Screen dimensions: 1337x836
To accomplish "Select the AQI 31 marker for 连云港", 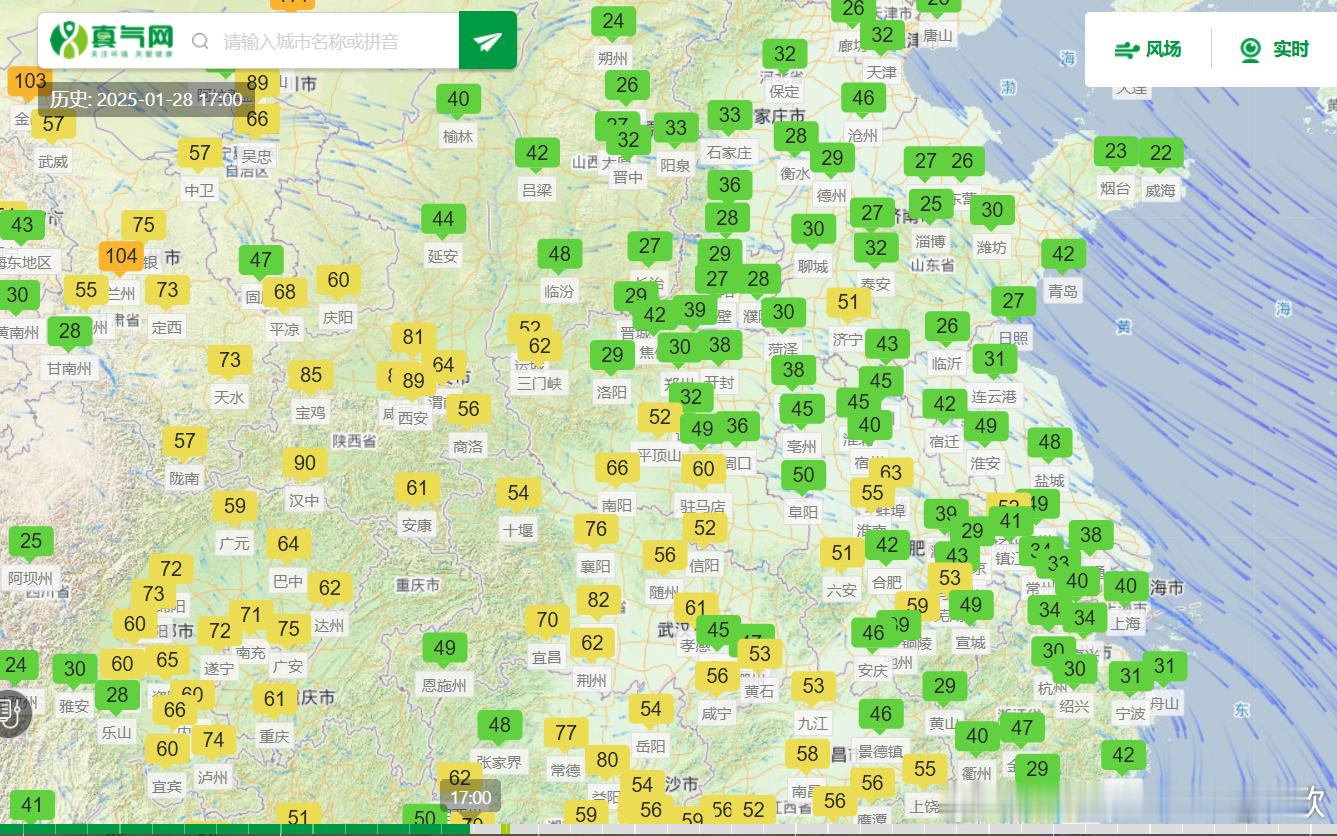I will tap(994, 359).
